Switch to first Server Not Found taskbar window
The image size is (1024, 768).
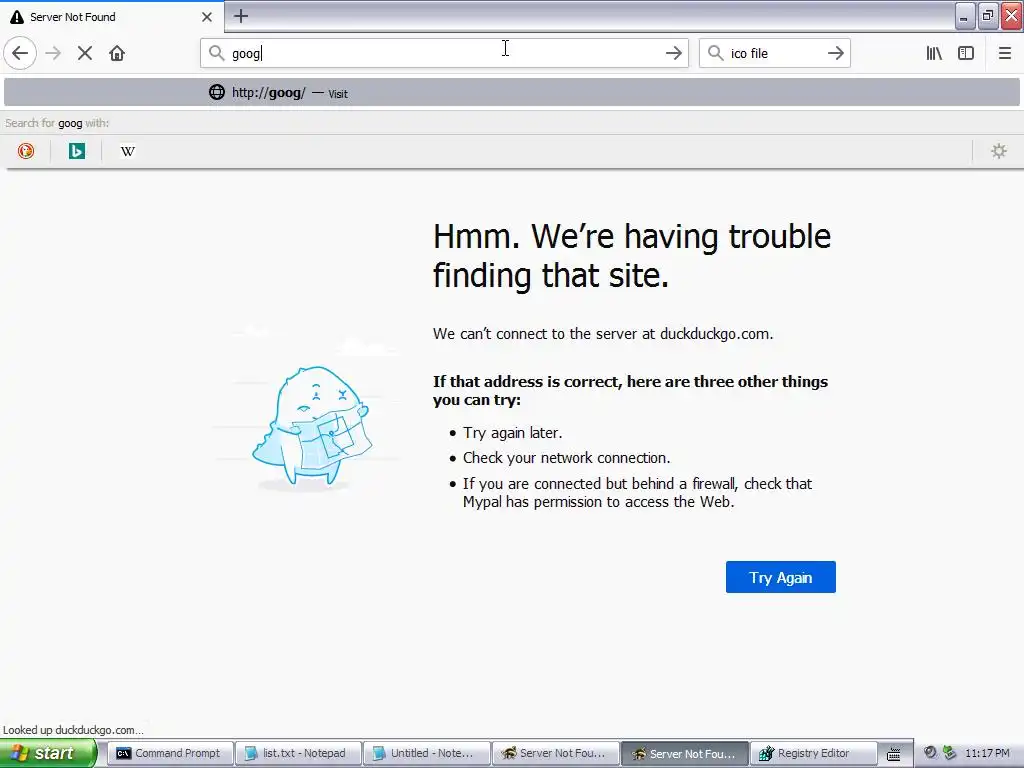tap(555, 754)
